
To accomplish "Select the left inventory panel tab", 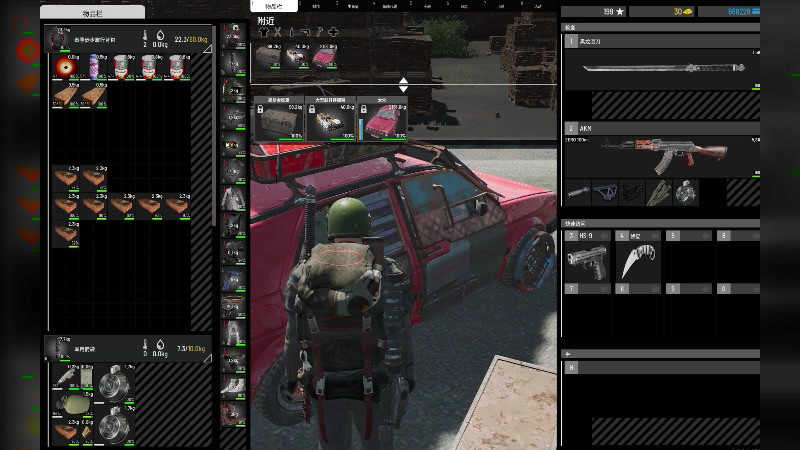I will (x=92, y=13).
